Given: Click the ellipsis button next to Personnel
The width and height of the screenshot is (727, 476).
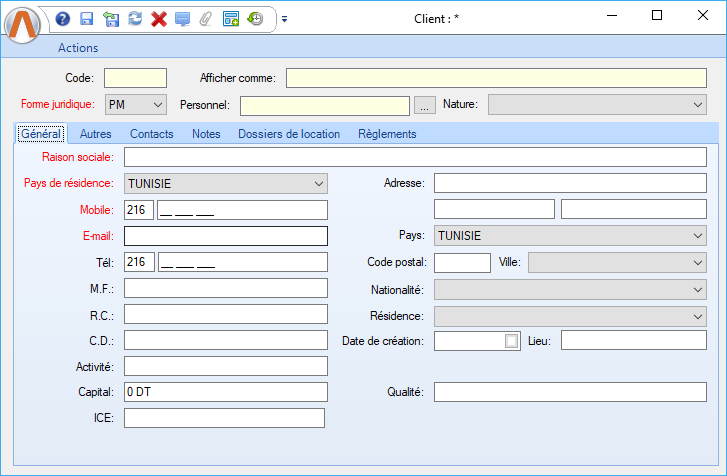Looking at the screenshot, I should click(x=425, y=105).
